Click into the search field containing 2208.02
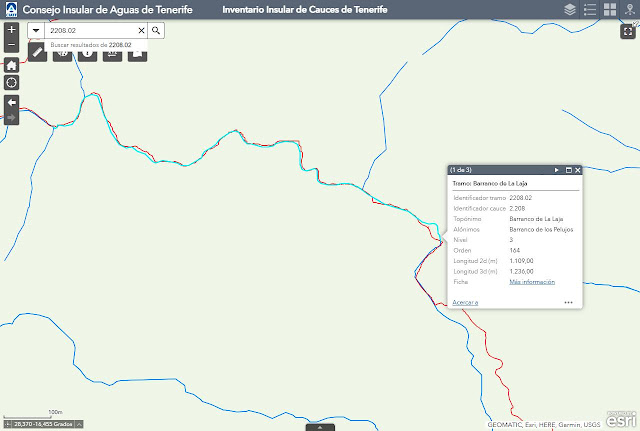 pyautogui.click(x=91, y=30)
